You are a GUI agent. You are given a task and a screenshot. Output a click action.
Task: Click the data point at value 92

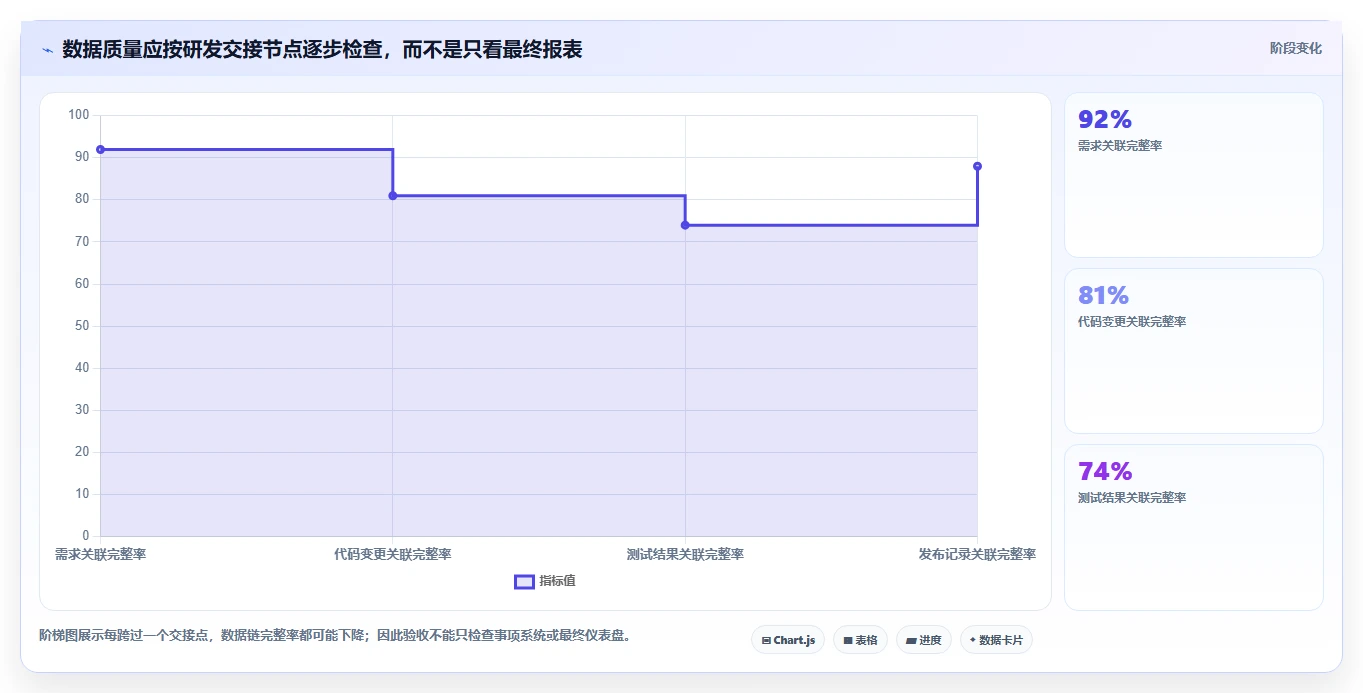[100, 150]
